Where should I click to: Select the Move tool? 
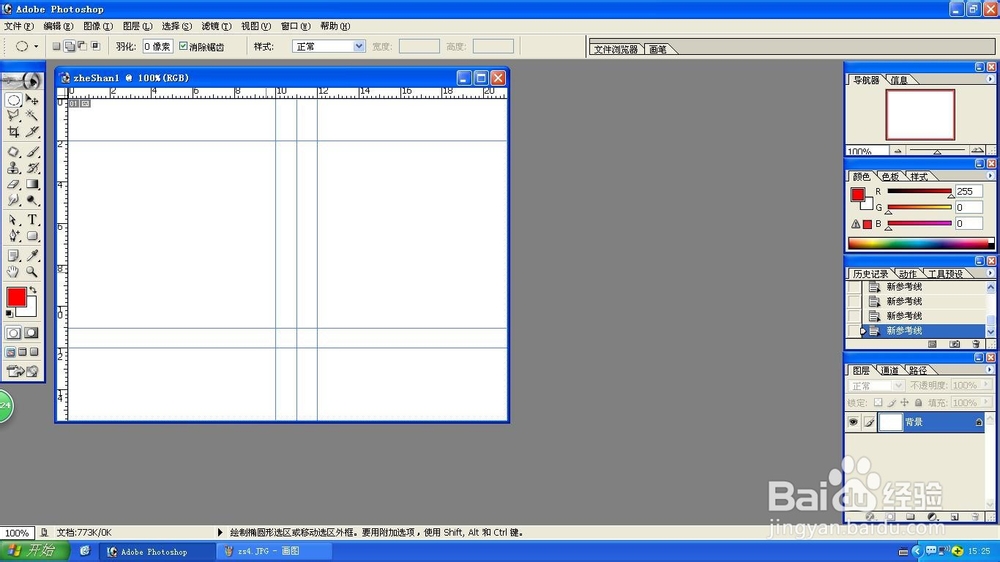tap(32, 100)
